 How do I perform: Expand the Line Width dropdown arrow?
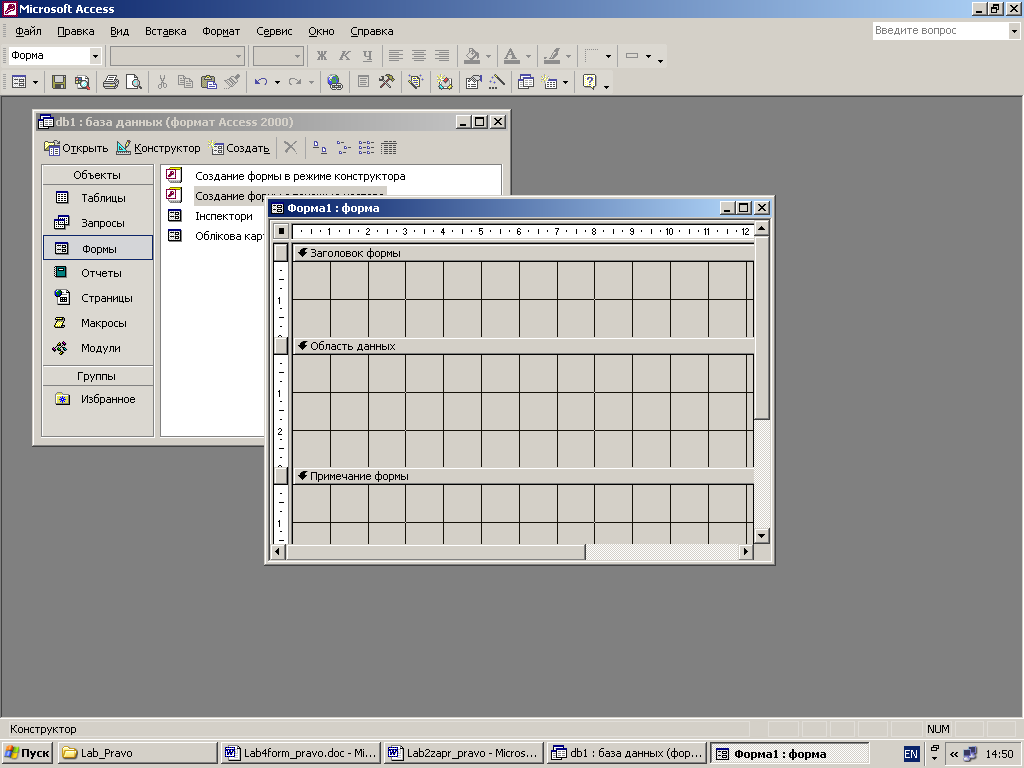(x=608, y=56)
